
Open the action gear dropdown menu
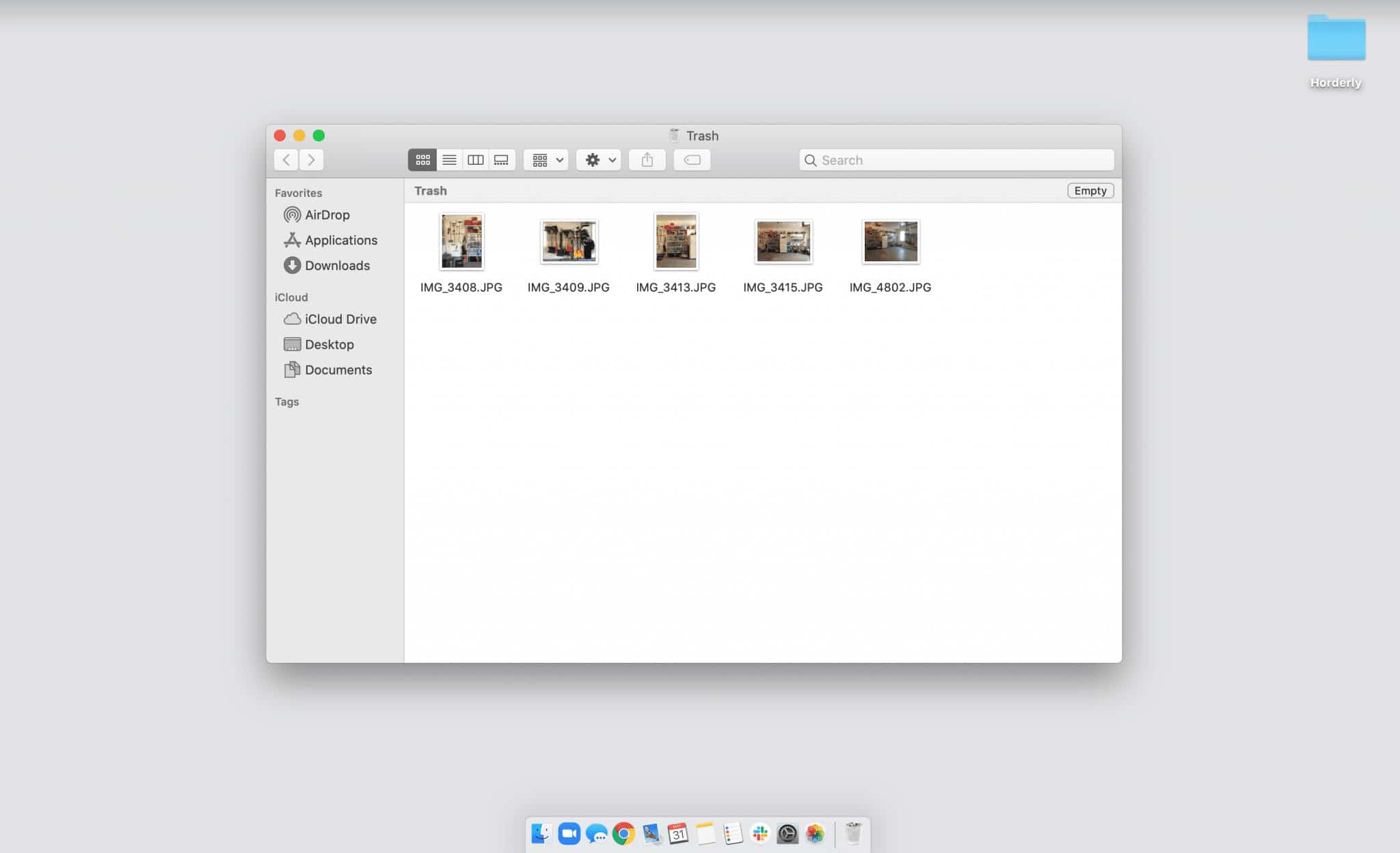pyautogui.click(x=597, y=159)
